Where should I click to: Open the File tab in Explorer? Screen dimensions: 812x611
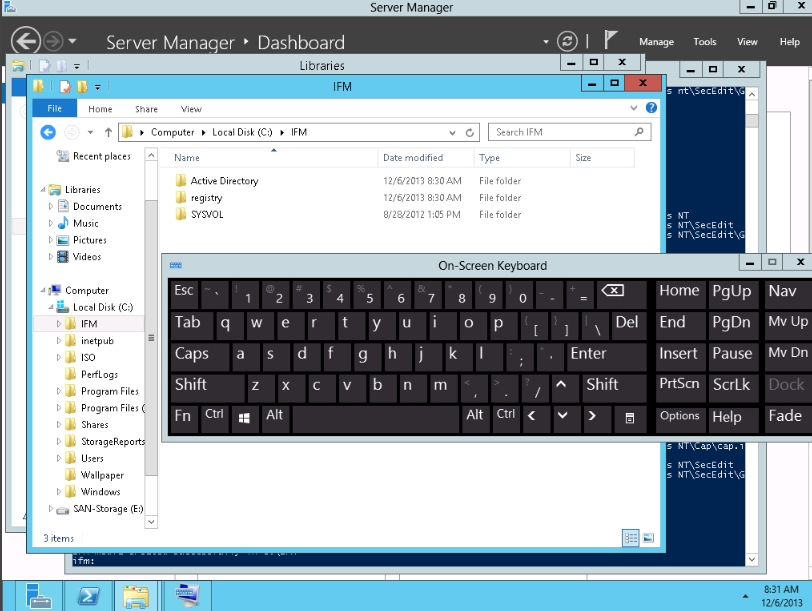[54, 108]
